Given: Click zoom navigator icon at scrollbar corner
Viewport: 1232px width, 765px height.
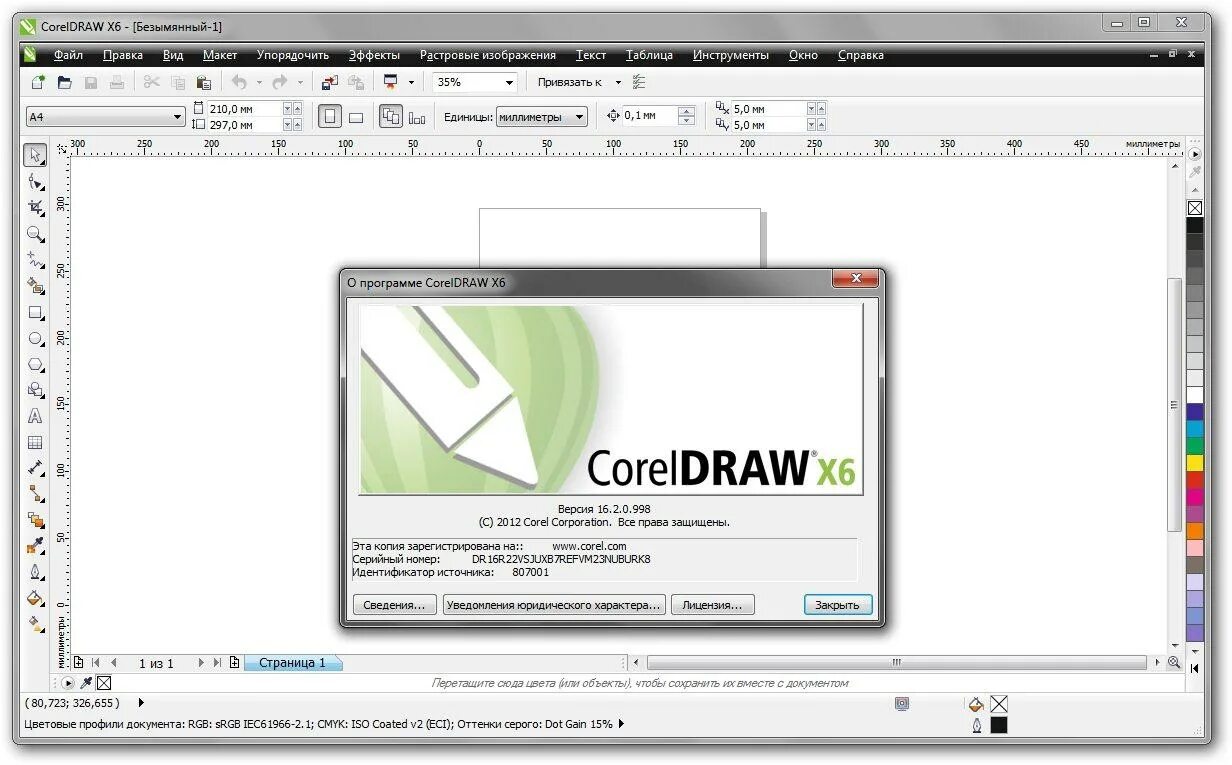Looking at the screenshot, I should (x=1176, y=662).
